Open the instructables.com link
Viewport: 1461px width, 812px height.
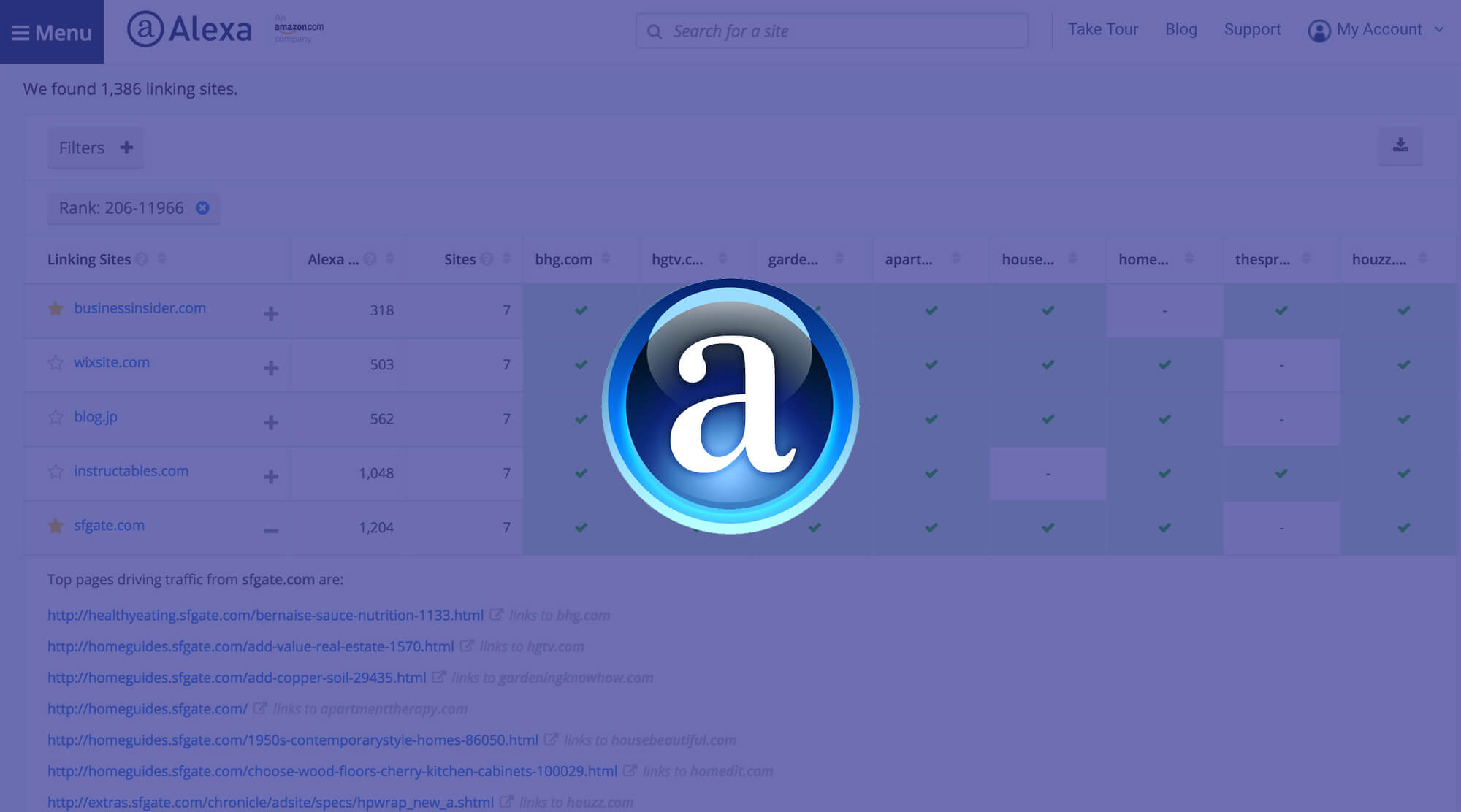pyautogui.click(x=131, y=471)
